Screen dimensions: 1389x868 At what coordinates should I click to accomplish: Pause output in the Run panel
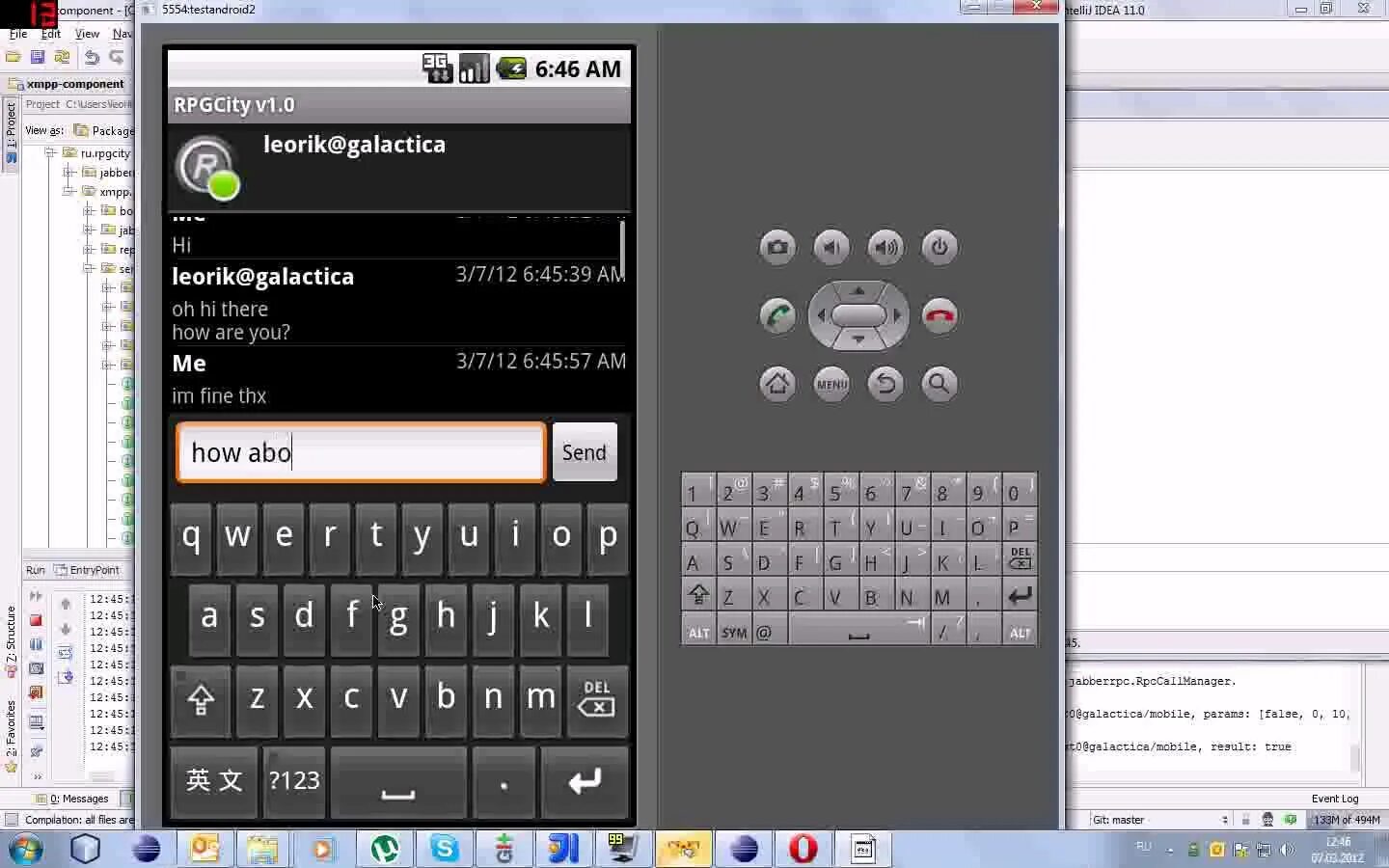tap(37, 644)
